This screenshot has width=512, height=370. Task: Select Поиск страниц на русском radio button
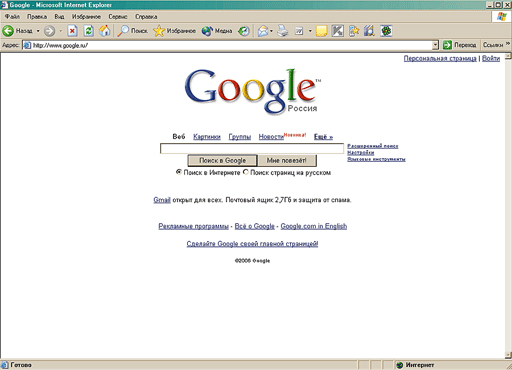tap(246, 172)
